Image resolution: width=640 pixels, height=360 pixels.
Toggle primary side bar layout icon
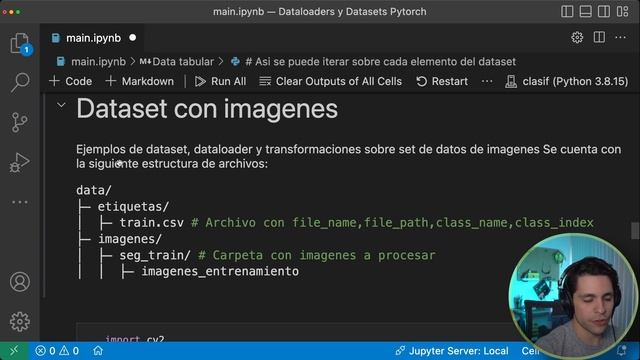click(567, 11)
